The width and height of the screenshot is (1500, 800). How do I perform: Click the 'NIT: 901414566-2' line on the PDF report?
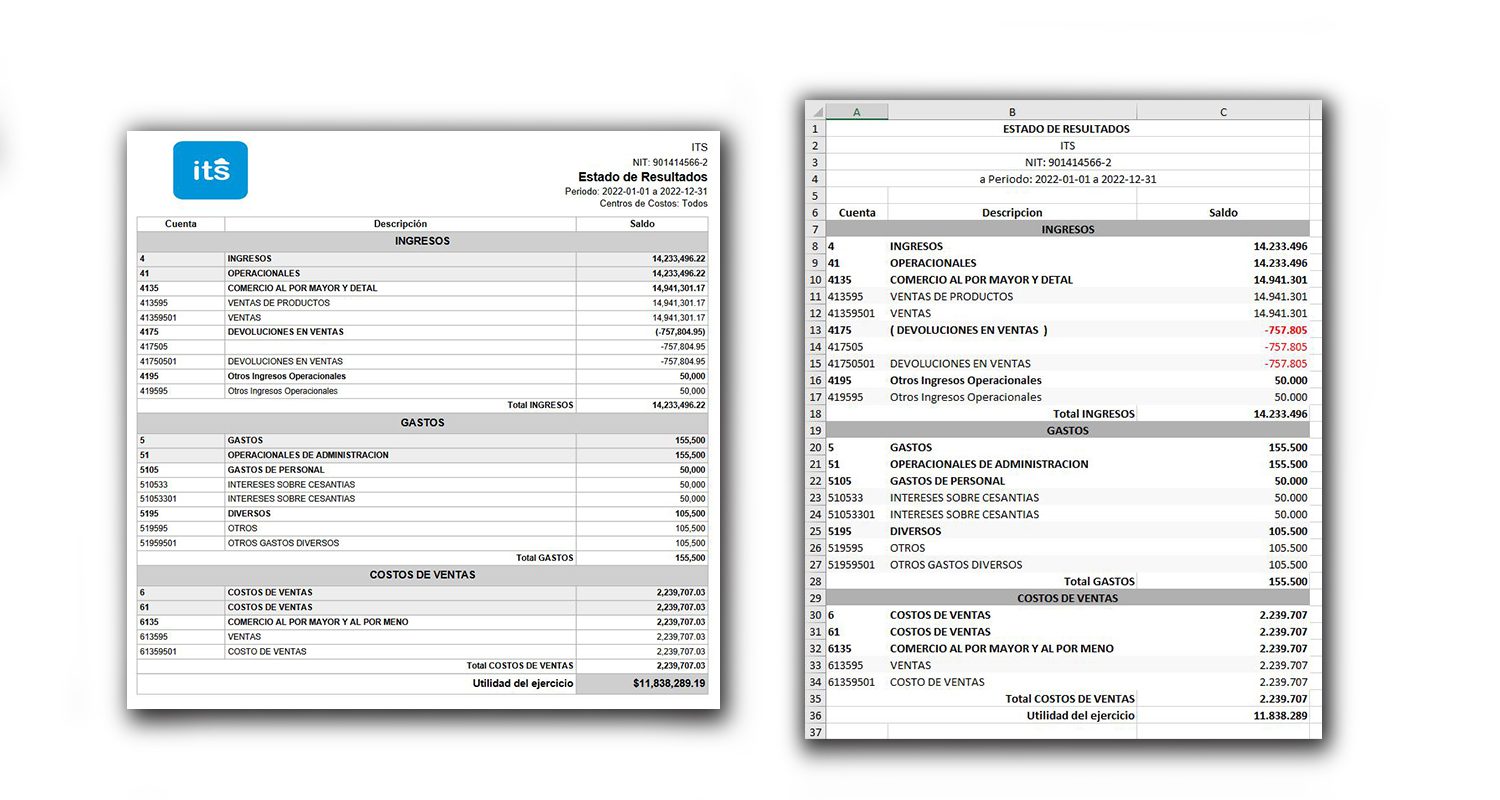[x=670, y=162]
